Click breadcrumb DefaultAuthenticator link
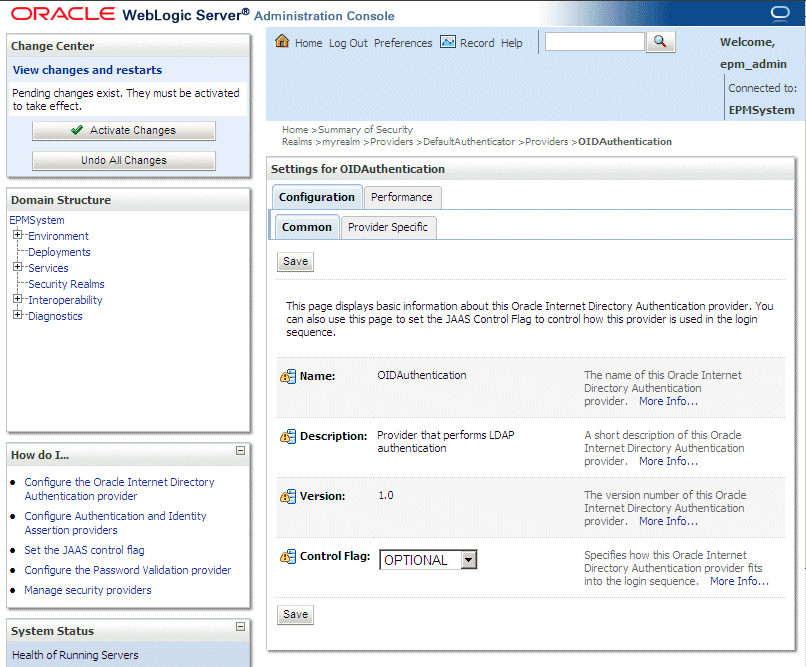This screenshot has height=667, width=806. tap(469, 141)
